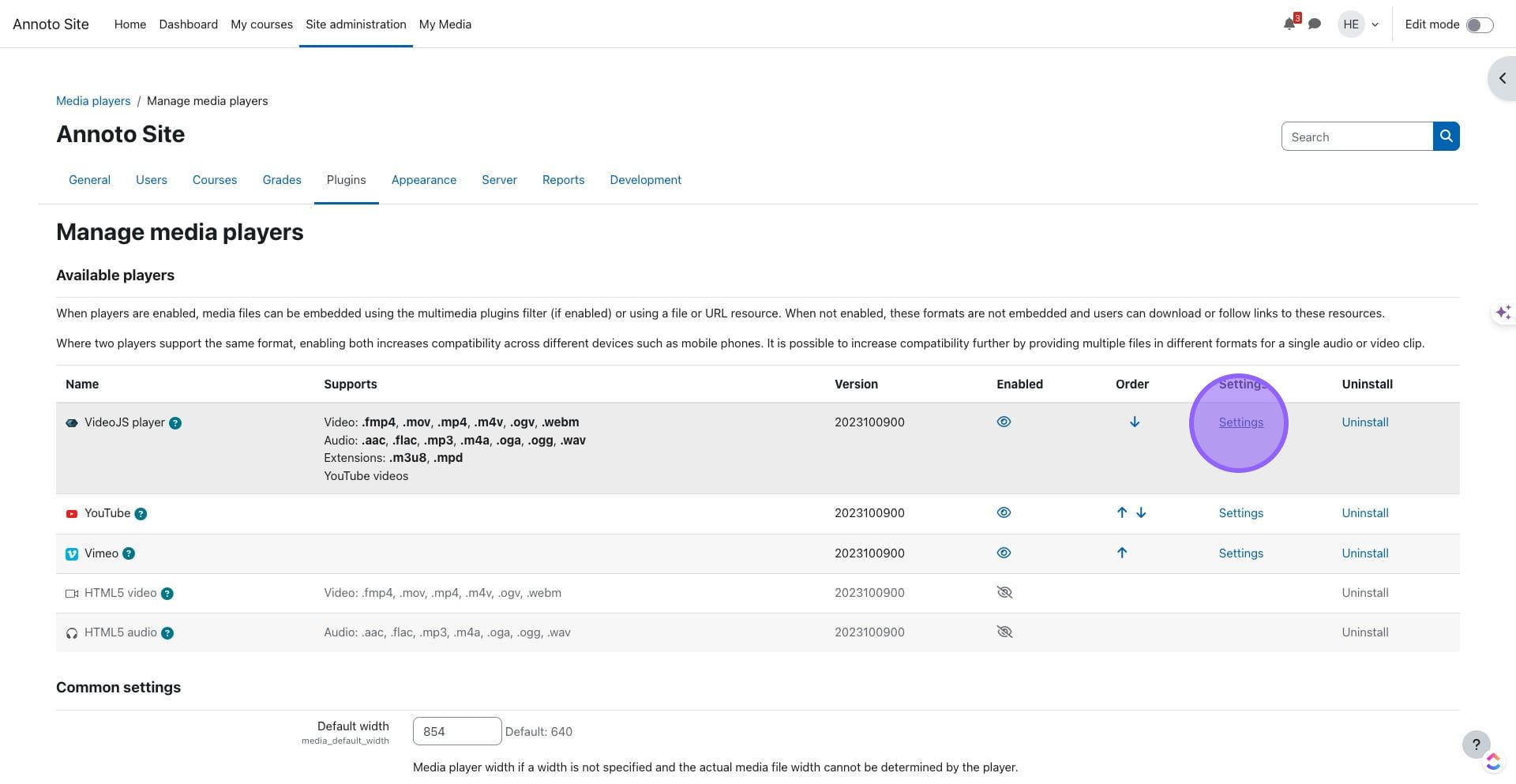
Task: Open the notifications bell icon
Action: 1289,24
